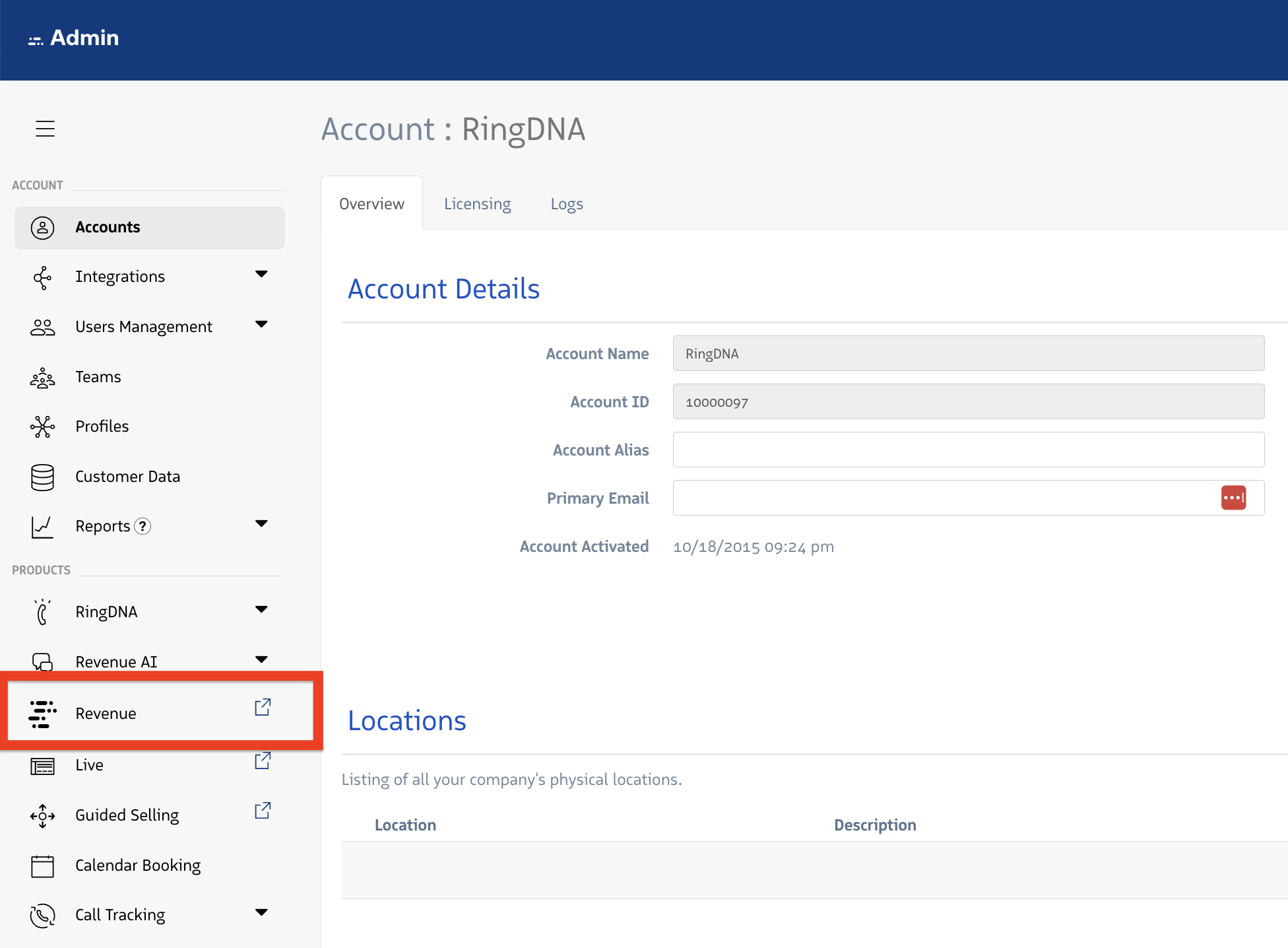Image resolution: width=1288 pixels, height=948 pixels.
Task: Click the 'Locations' heading
Action: 407,721
